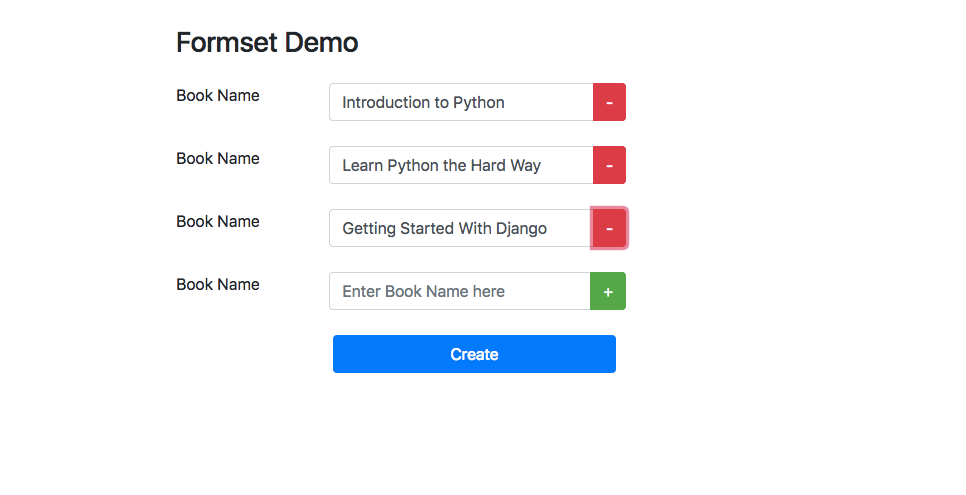Focus the Introduction to Python text field
The width and height of the screenshot is (966, 495).
(461, 102)
